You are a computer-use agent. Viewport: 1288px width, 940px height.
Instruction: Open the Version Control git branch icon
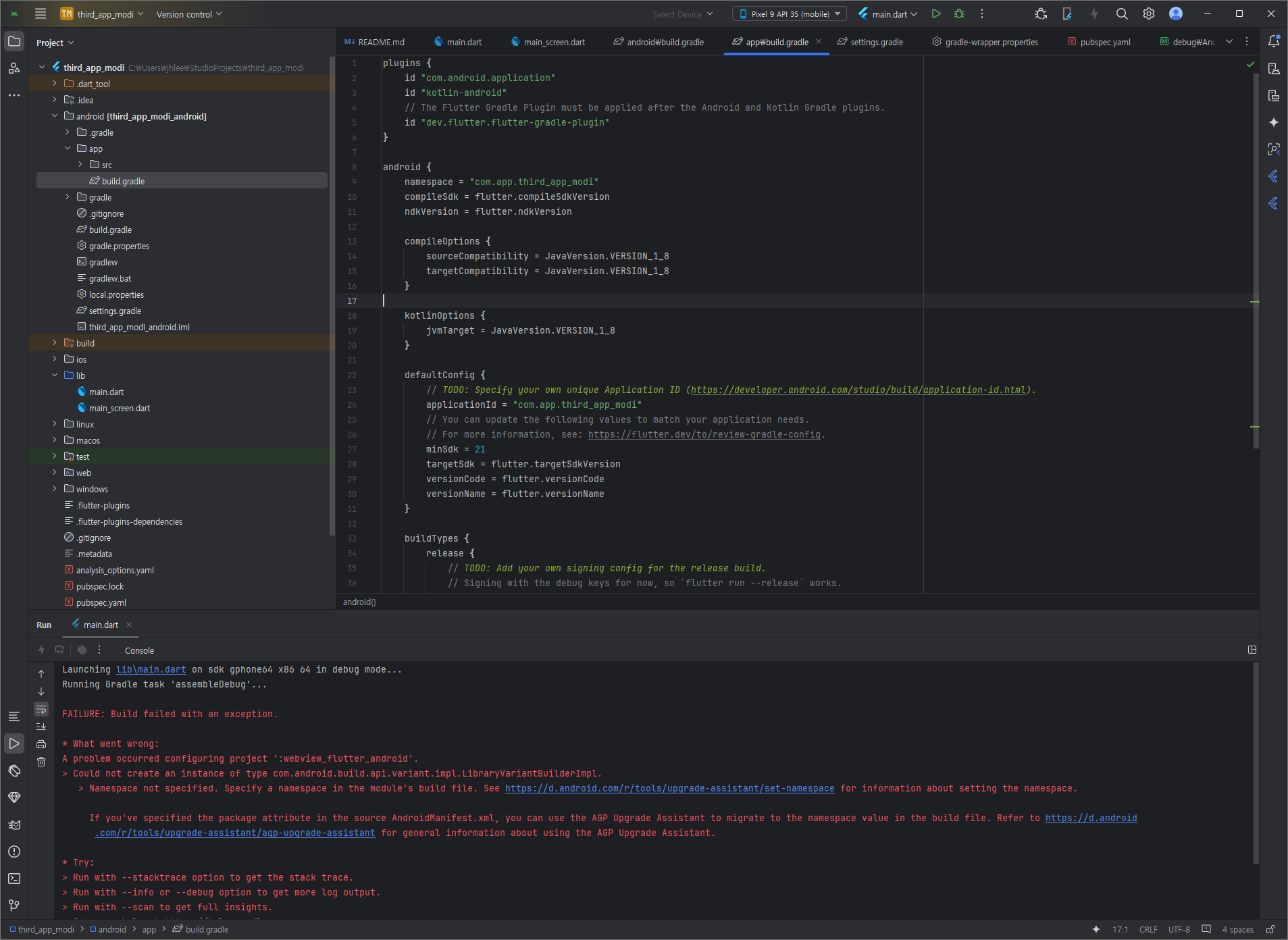tap(14, 906)
